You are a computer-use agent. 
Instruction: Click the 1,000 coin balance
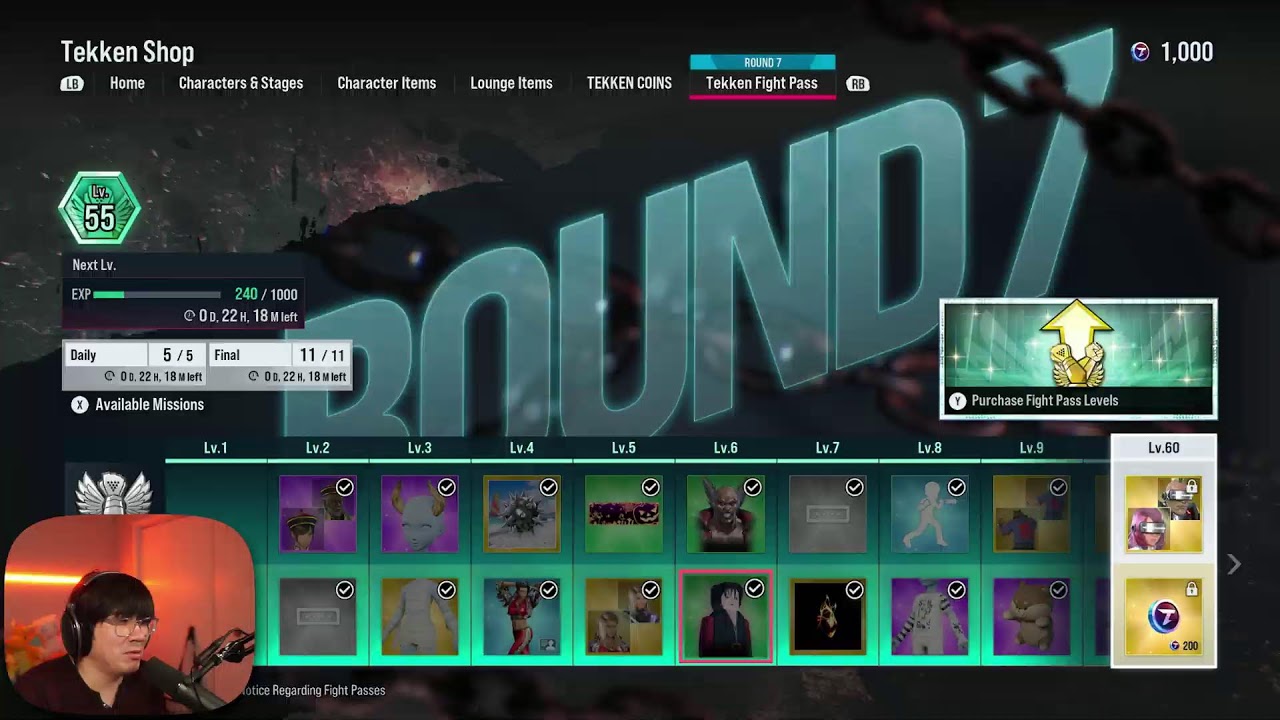(x=1187, y=52)
